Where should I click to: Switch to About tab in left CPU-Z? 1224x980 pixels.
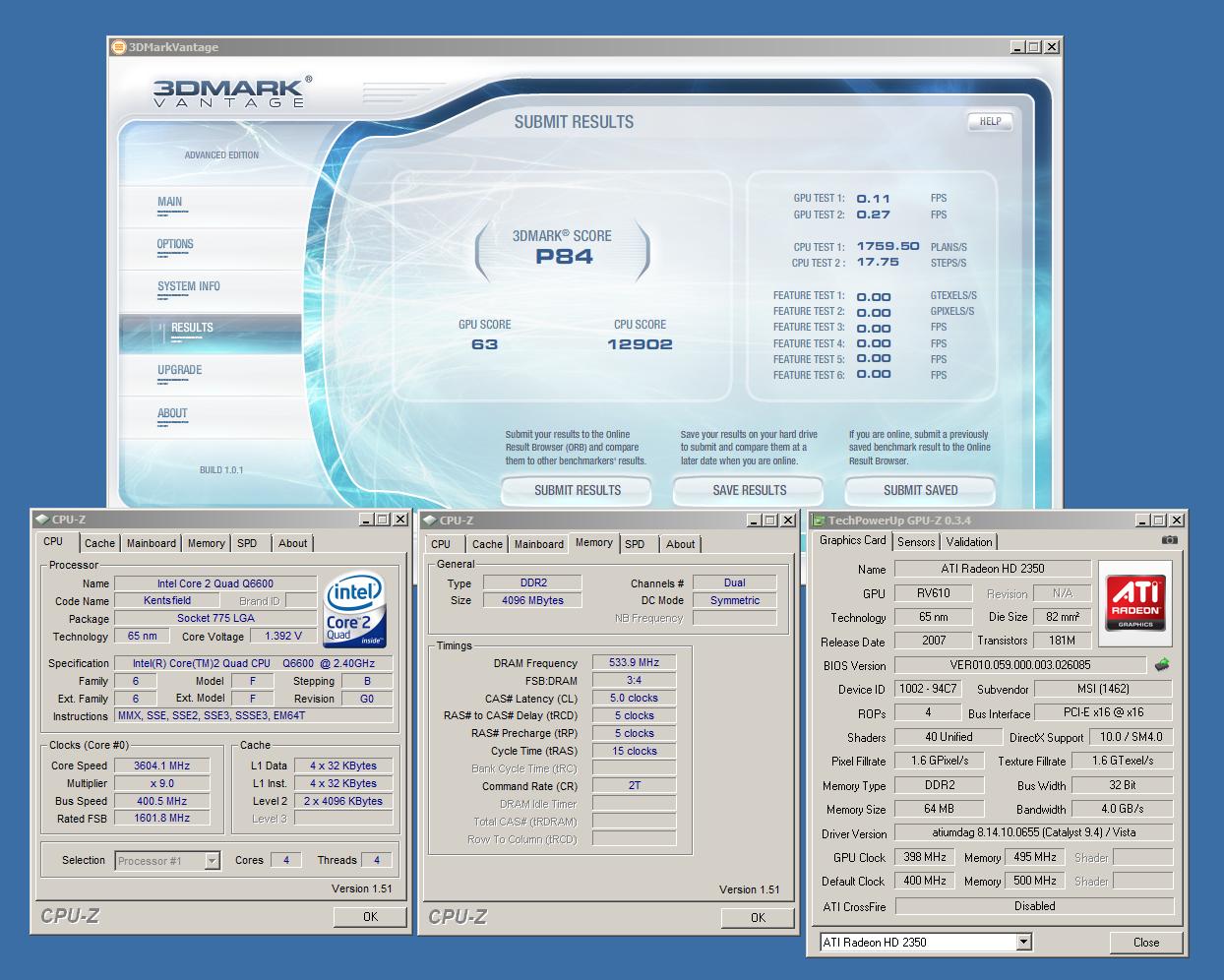point(292,543)
